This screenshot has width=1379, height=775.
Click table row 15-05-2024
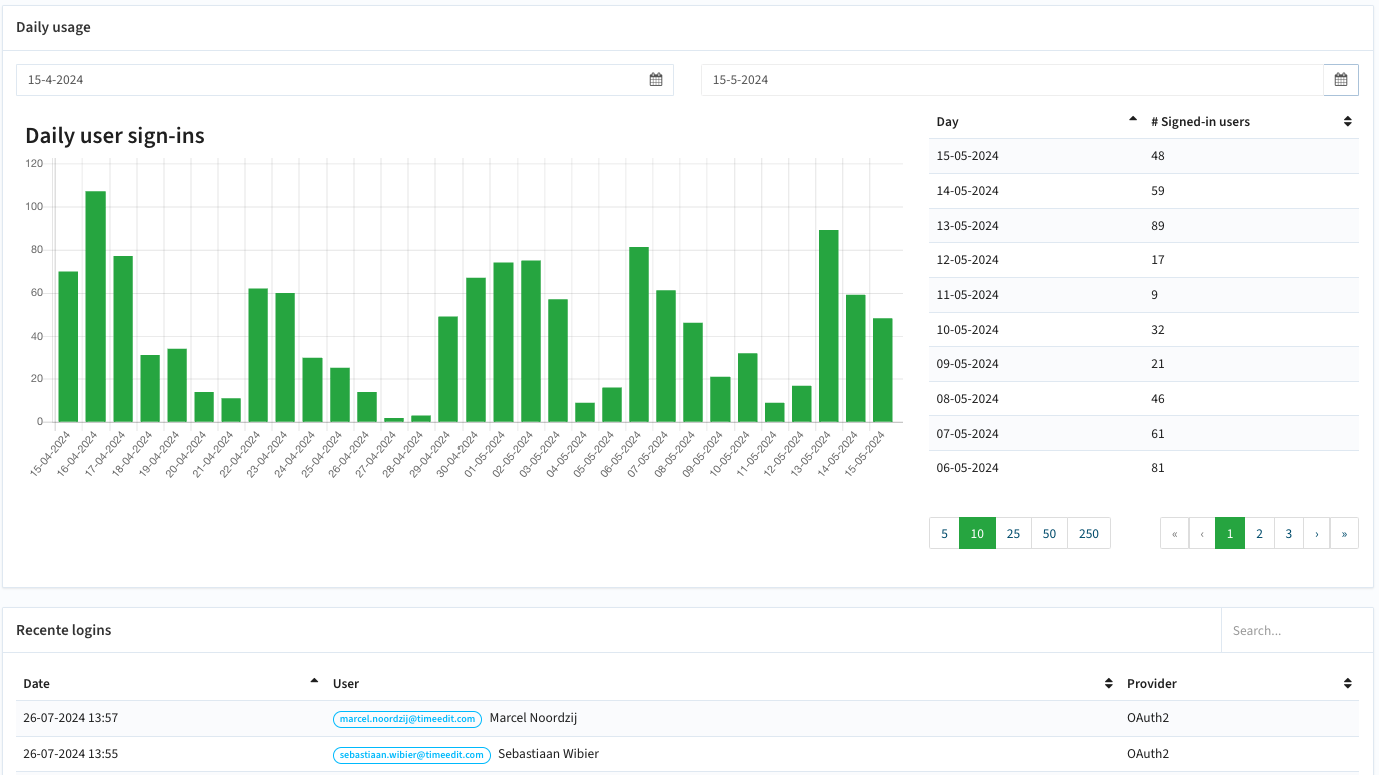click(x=1144, y=156)
